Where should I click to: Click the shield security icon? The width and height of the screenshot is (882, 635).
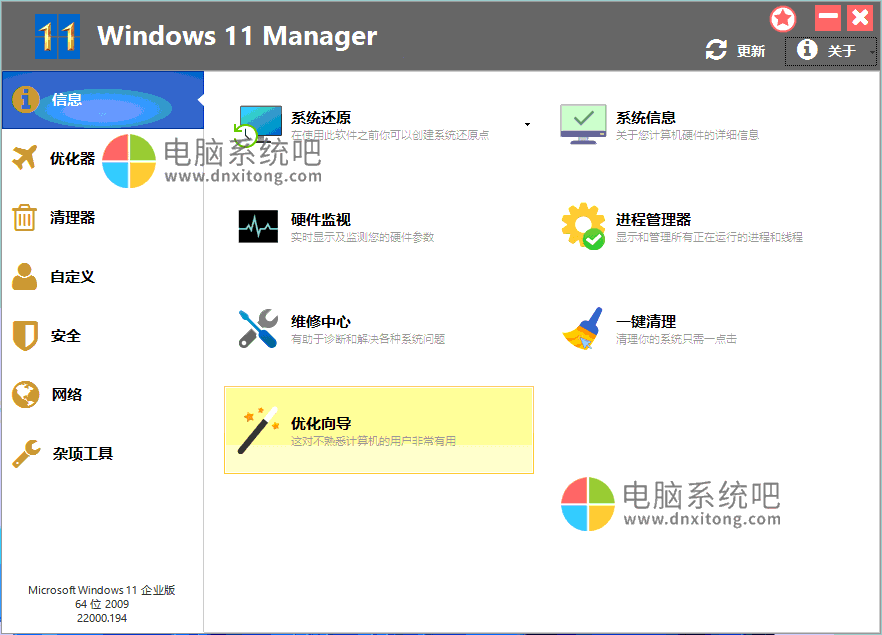tap(25, 336)
